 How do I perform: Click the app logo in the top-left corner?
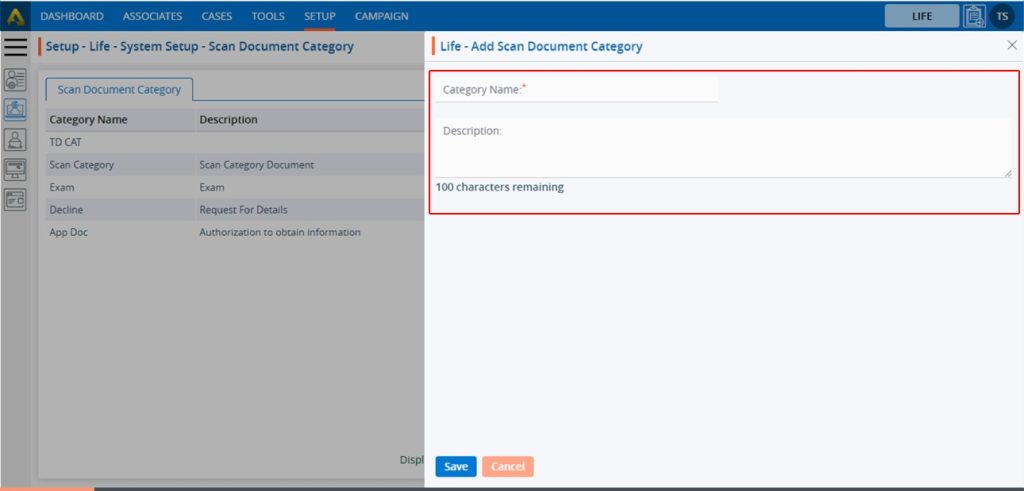(x=15, y=16)
